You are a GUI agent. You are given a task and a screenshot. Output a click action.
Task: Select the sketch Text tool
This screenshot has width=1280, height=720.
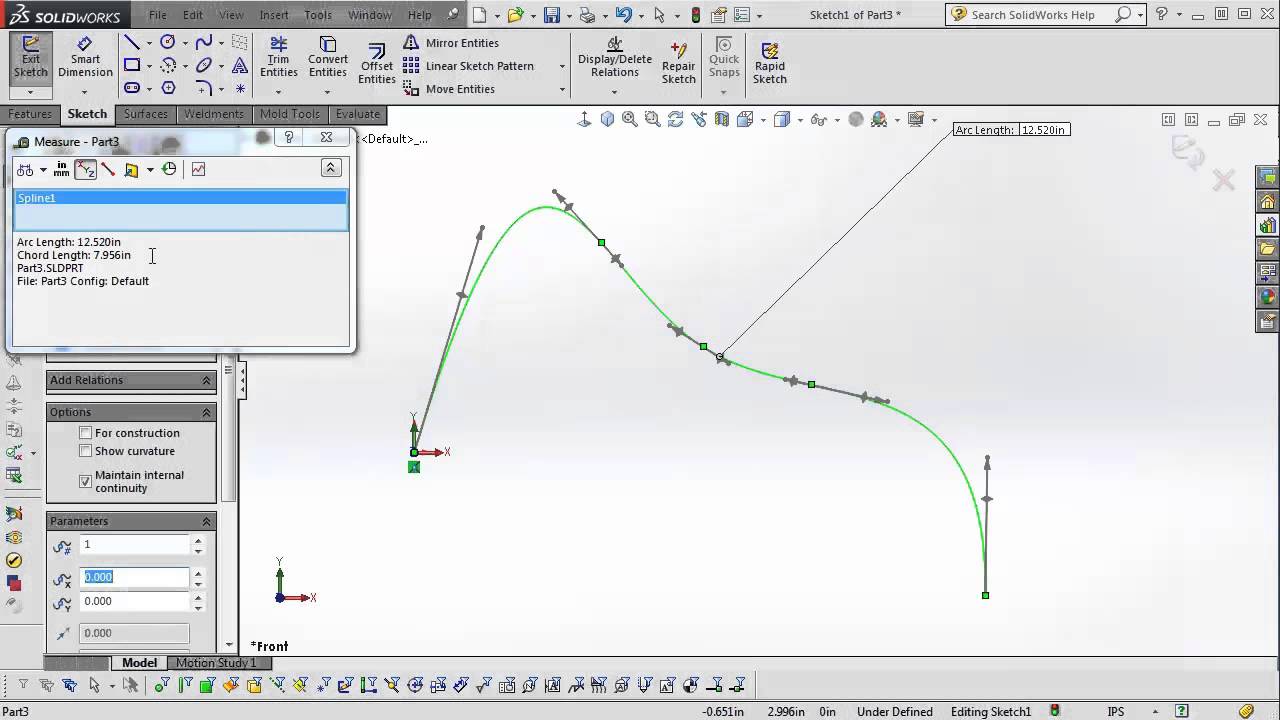click(240, 65)
